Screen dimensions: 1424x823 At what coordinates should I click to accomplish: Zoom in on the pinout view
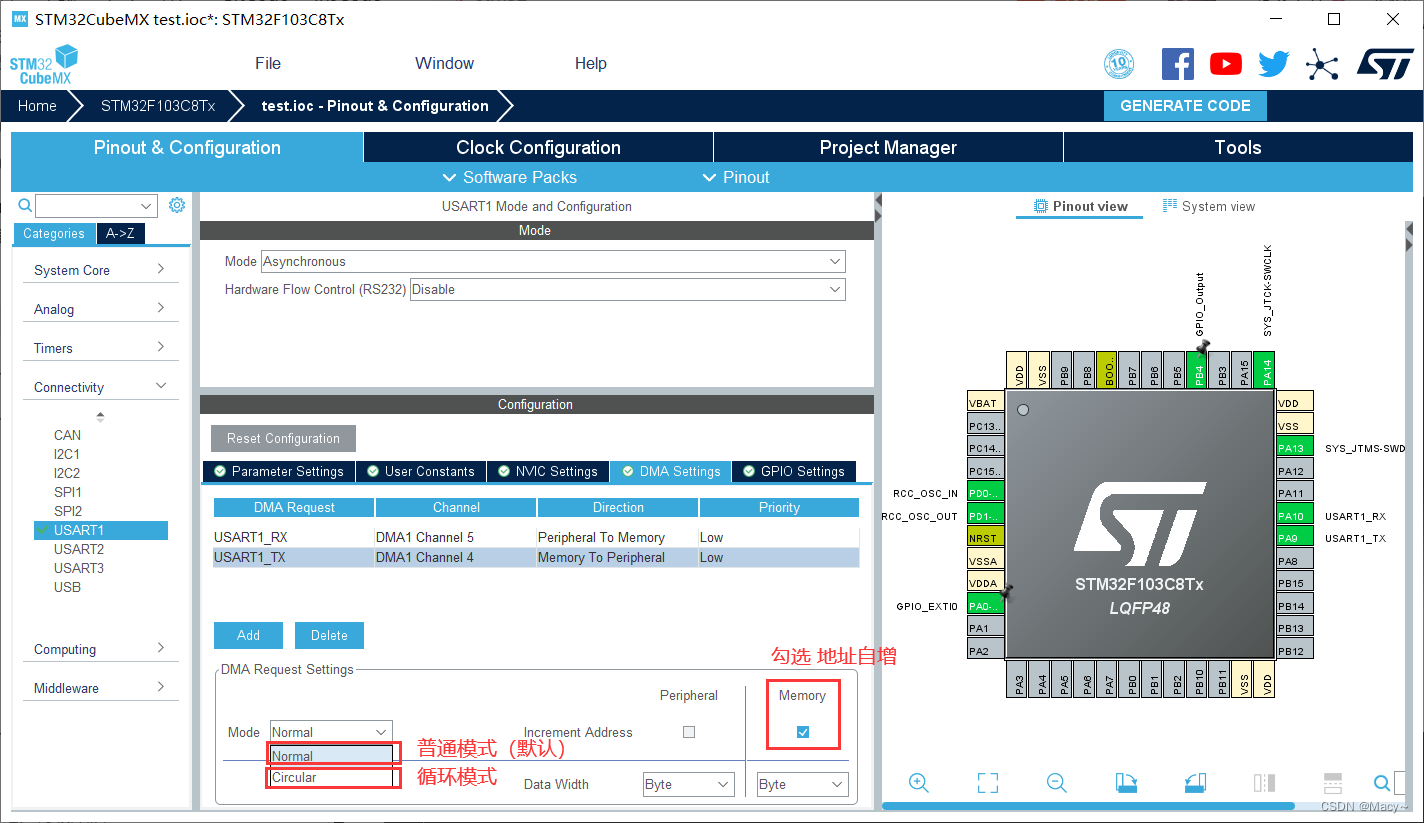[x=919, y=783]
